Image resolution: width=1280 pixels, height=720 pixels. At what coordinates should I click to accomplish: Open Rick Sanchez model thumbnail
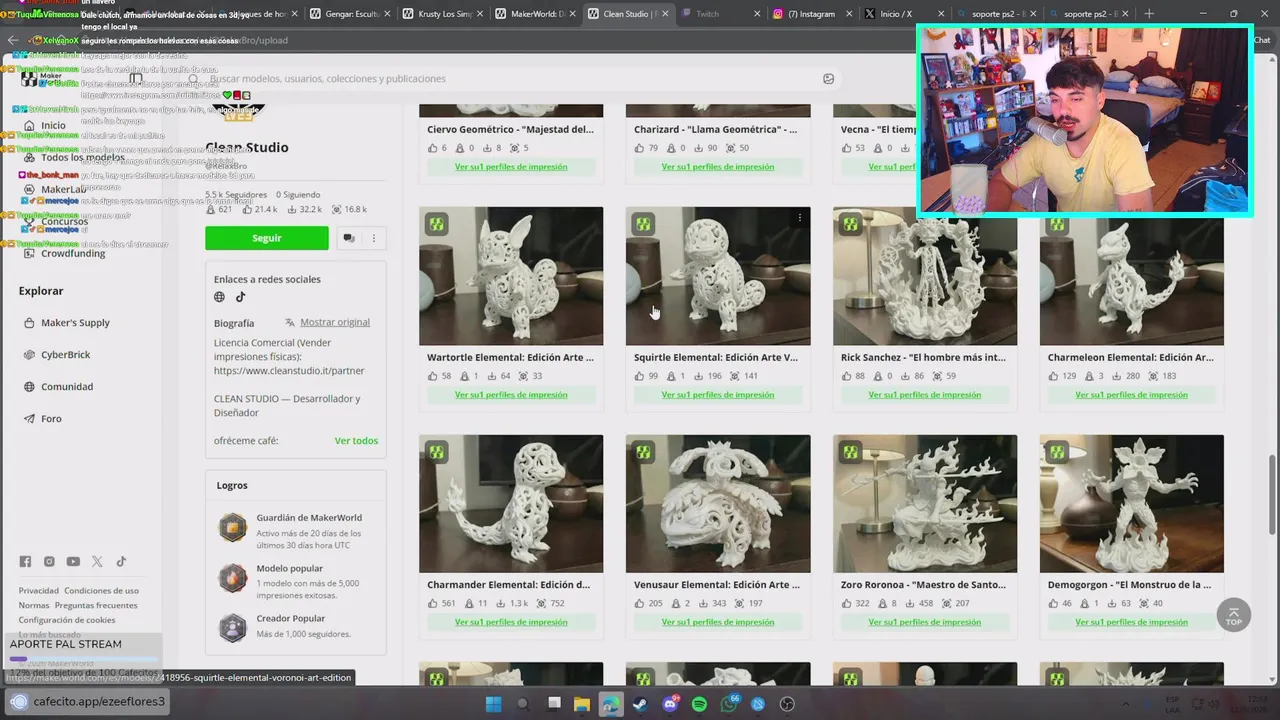(x=925, y=276)
